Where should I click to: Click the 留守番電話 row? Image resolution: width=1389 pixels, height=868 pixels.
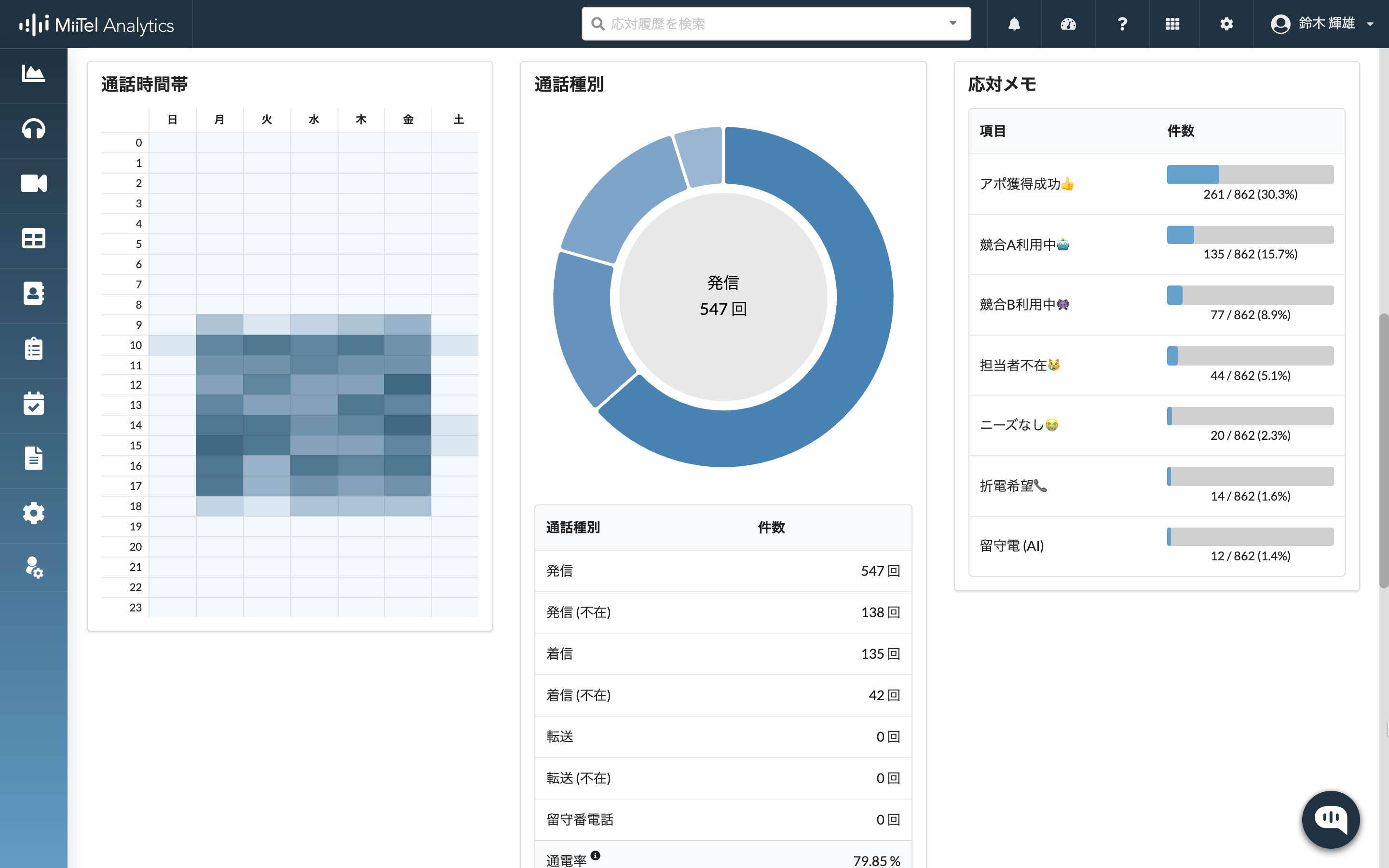pos(723,819)
